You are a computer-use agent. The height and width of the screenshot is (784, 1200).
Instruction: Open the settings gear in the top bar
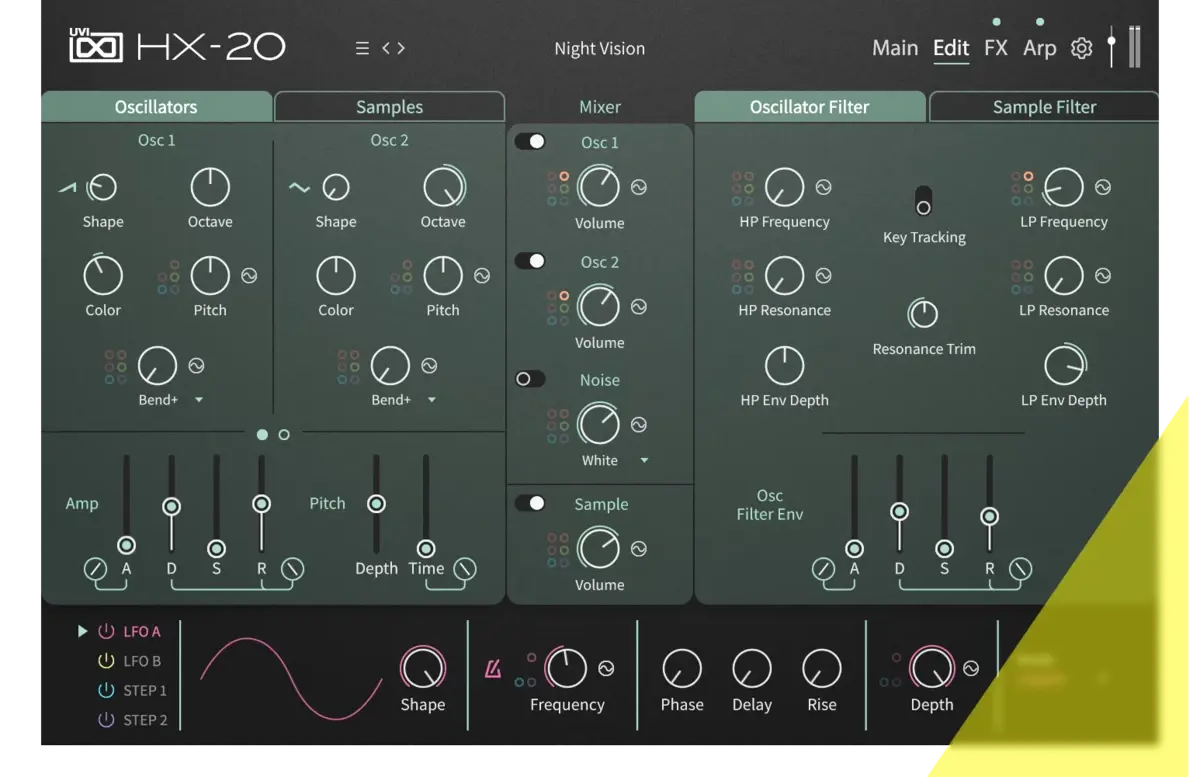1081,47
